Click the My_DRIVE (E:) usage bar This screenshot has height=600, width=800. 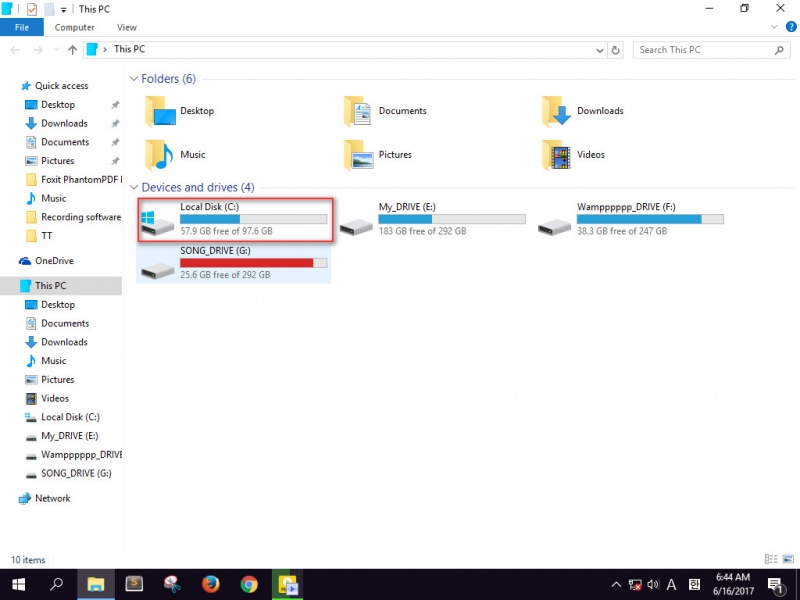click(452, 219)
